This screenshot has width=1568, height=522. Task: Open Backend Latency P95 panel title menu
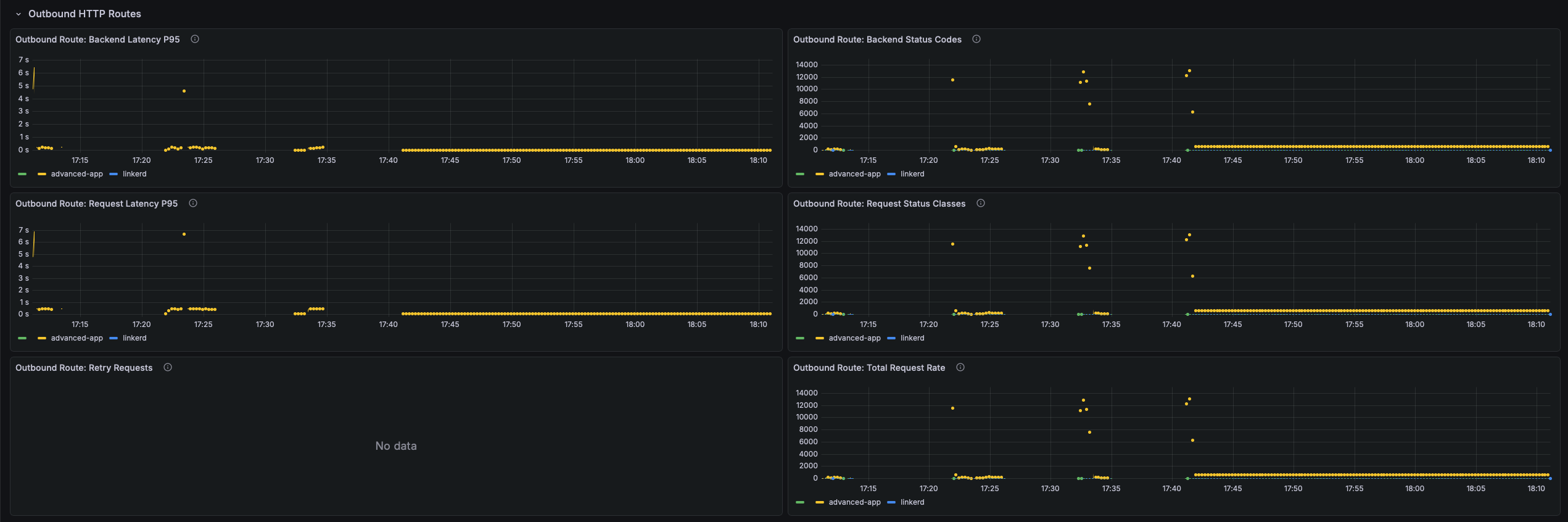(x=97, y=39)
